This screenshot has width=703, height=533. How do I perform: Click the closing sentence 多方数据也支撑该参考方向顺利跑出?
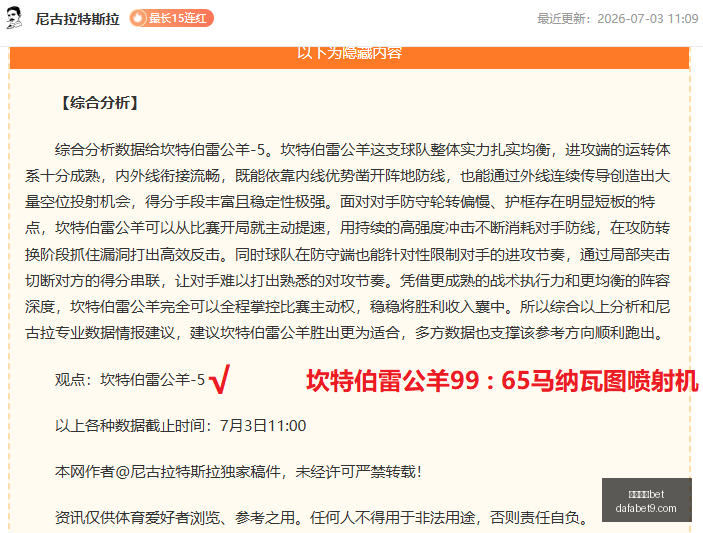pyautogui.click(x=538, y=333)
